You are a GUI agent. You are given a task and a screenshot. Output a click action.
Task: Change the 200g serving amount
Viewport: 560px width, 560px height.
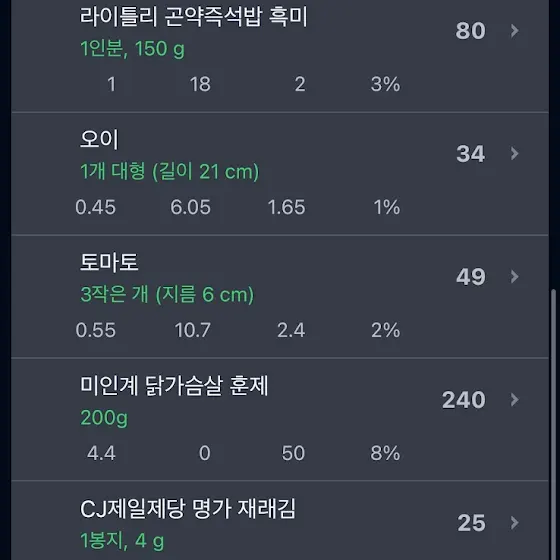pos(104,417)
